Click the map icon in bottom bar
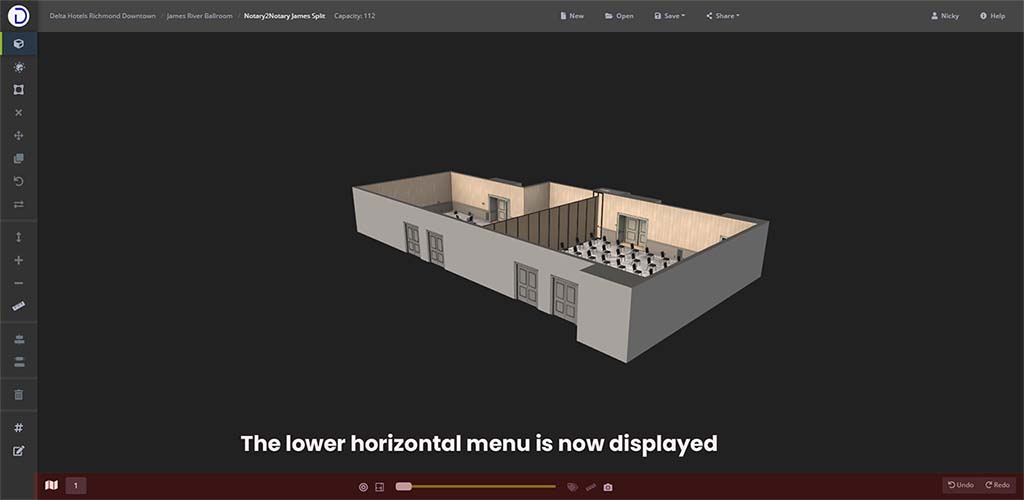 [x=52, y=485]
